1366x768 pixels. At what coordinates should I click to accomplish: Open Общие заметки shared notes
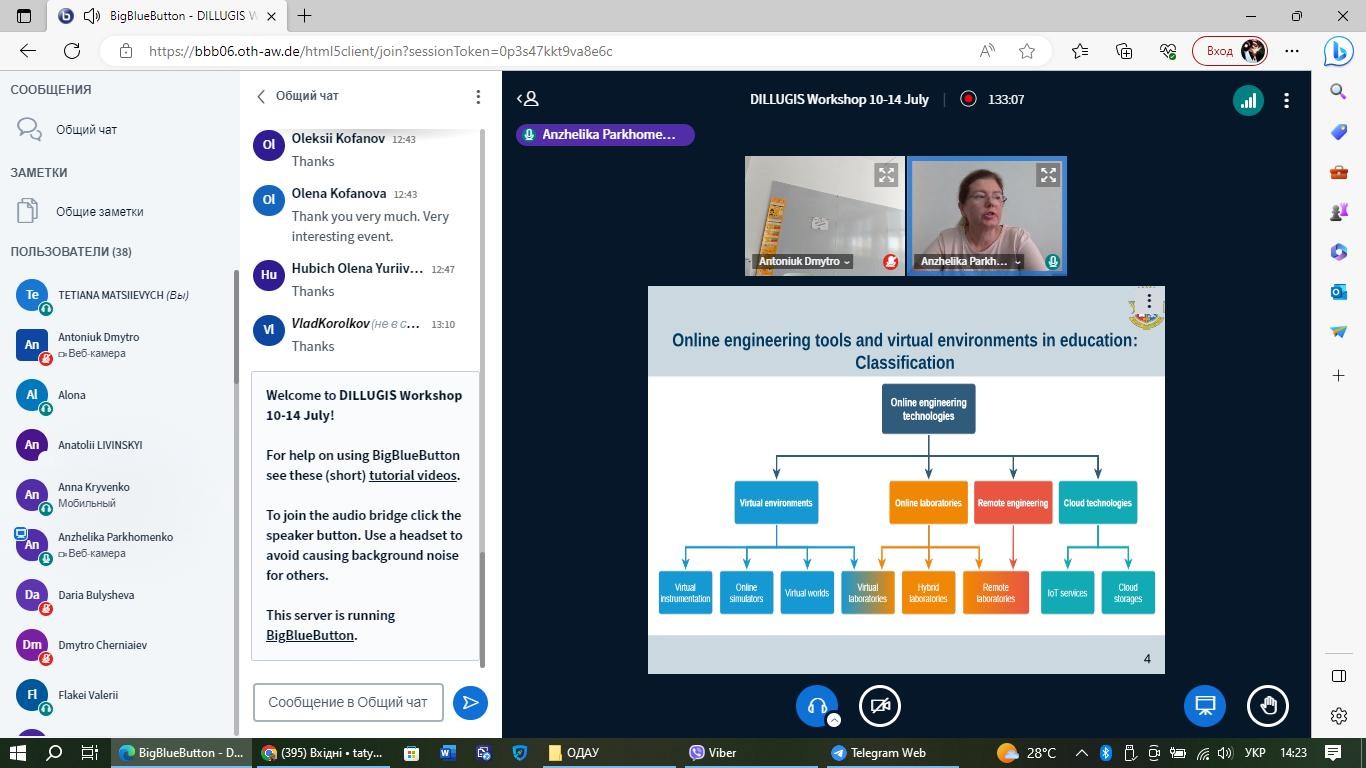[99, 211]
